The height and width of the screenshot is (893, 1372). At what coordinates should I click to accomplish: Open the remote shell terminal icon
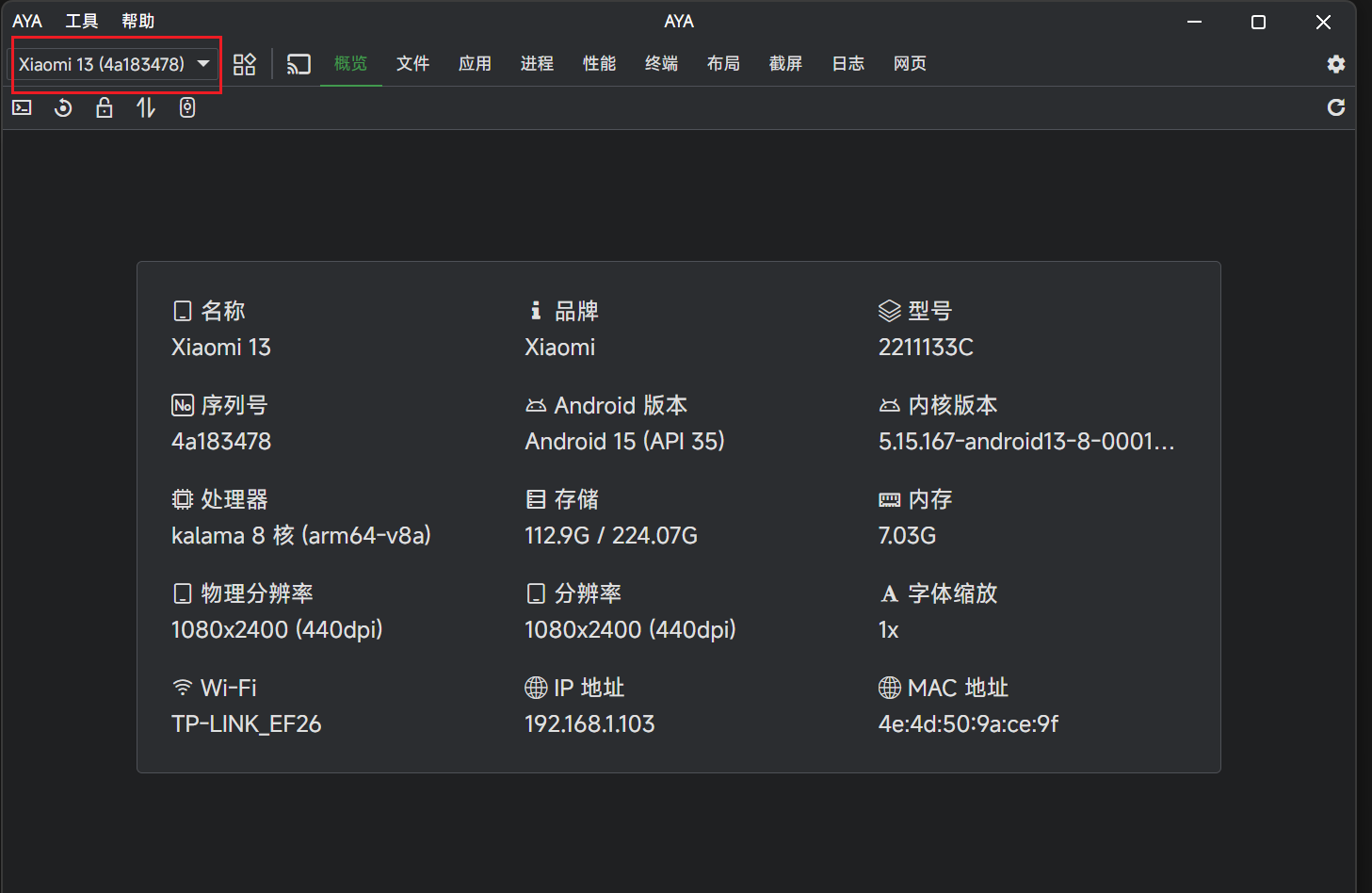(x=21, y=107)
